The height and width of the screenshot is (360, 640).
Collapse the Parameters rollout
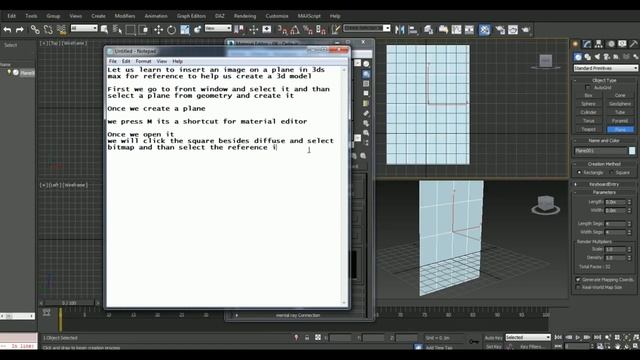coord(604,192)
